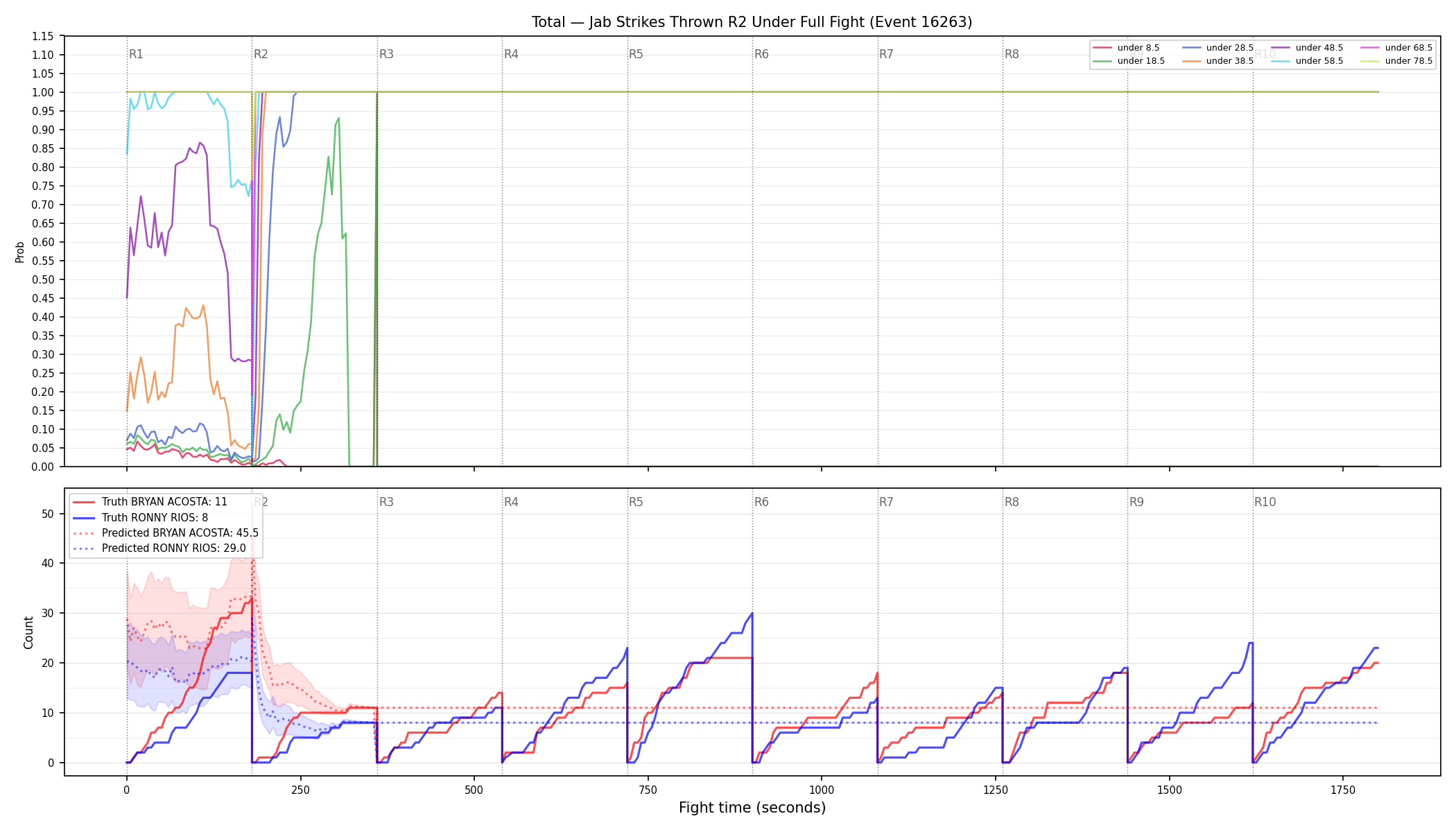Image resolution: width=1456 pixels, height=832 pixels.
Task: Click the R4 round label in bottom chart
Action: (511, 502)
